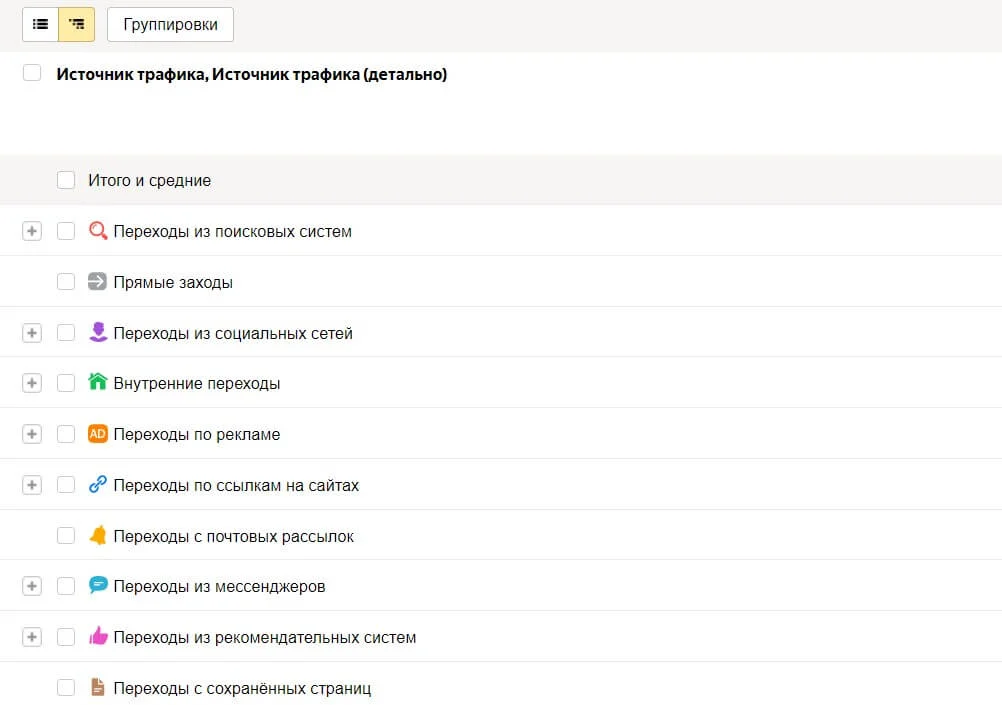Image resolution: width=1002 pixels, height=705 pixels.
Task: Expand the Переходы по рекламе row
Action: pyautogui.click(x=32, y=434)
